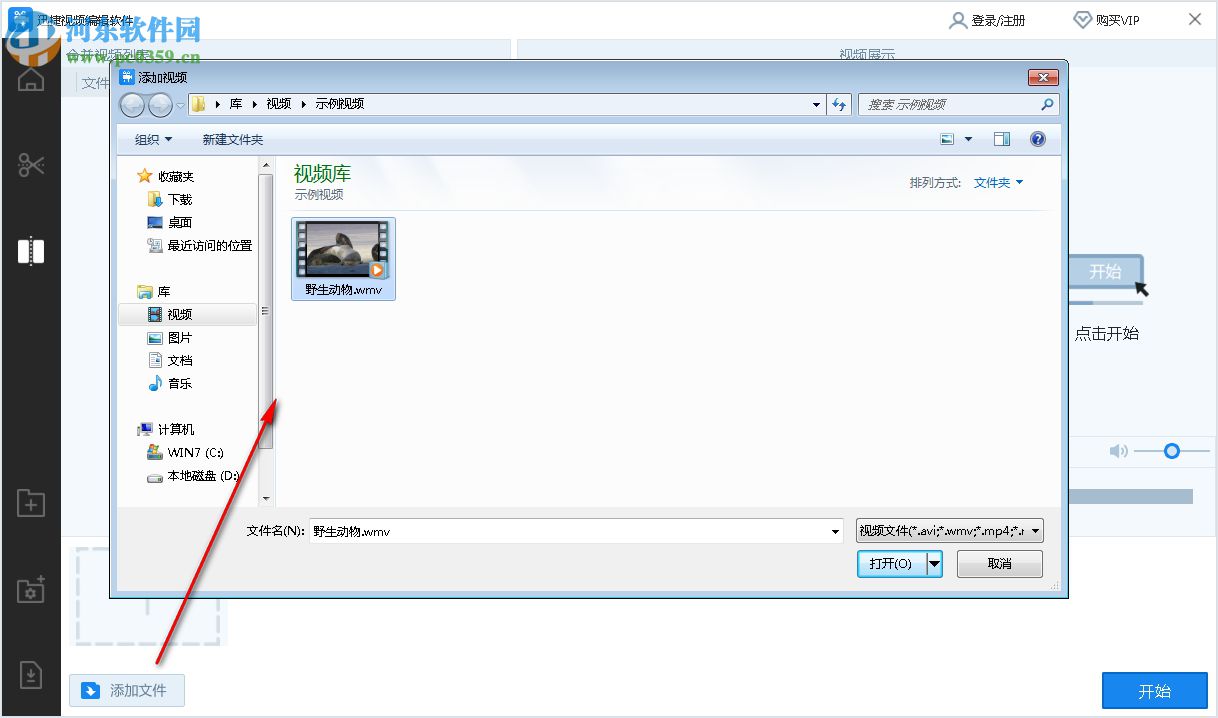Click 库 in the address breadcrumb
The image size is (1218, 718).
coord(236,104)
